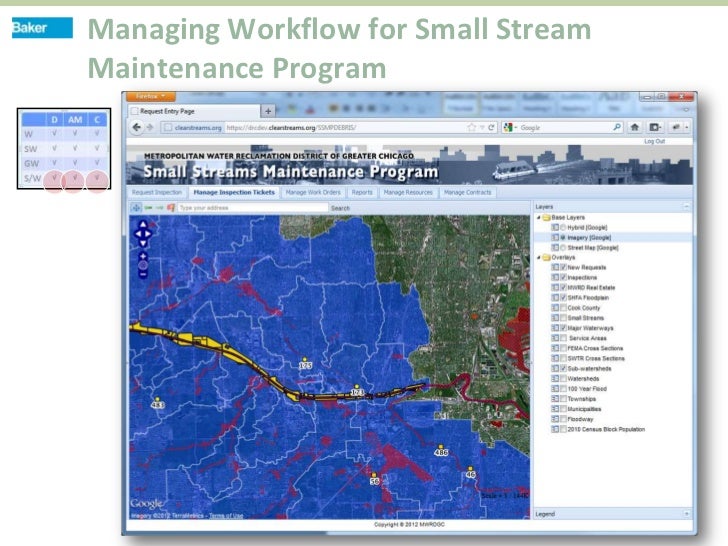Enable the Small Streams overlay checkbox

click(x=563, y=318)
